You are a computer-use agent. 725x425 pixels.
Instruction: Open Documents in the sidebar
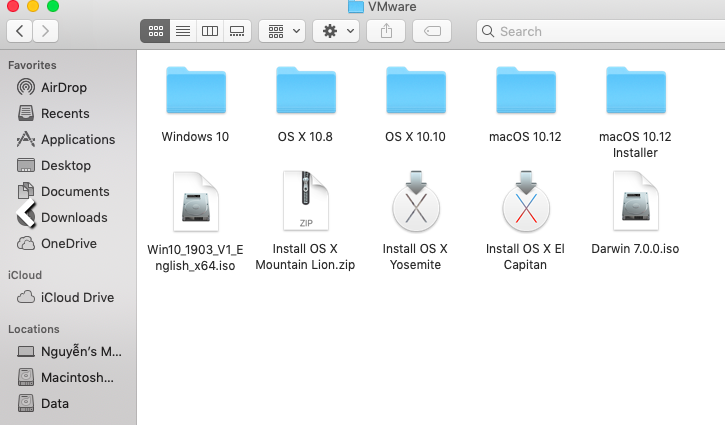click(x=68, y=191)
